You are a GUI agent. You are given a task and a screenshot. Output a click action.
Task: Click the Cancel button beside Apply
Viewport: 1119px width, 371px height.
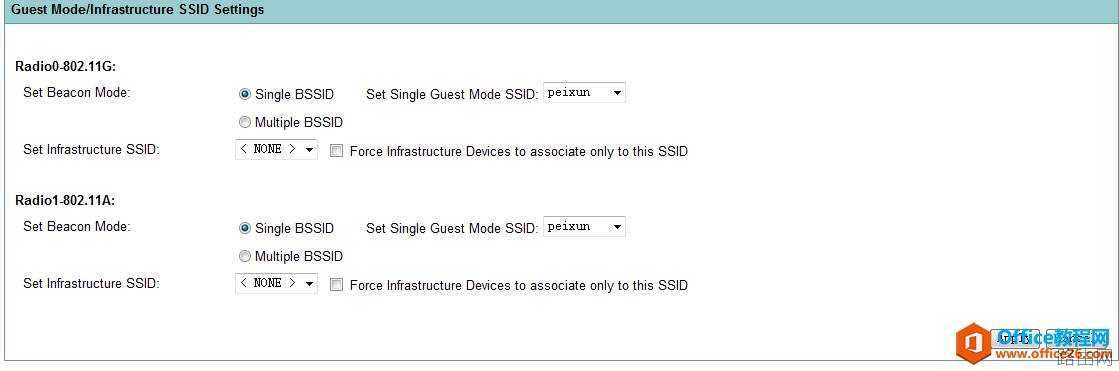pyautogui.click(x=1076, y=339)
